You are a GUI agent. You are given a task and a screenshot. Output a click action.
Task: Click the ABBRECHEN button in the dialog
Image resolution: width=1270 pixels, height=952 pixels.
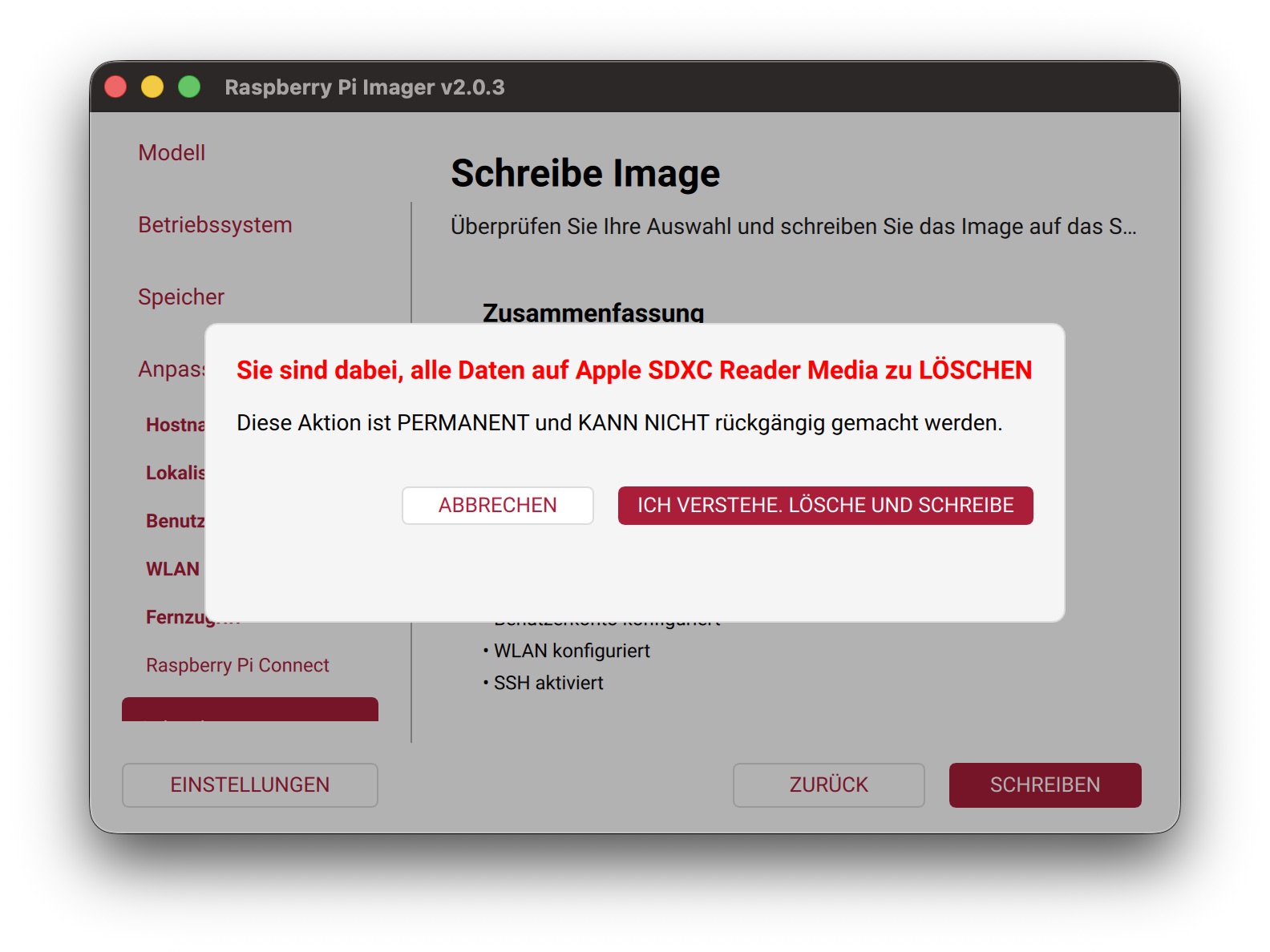point(497,506)
